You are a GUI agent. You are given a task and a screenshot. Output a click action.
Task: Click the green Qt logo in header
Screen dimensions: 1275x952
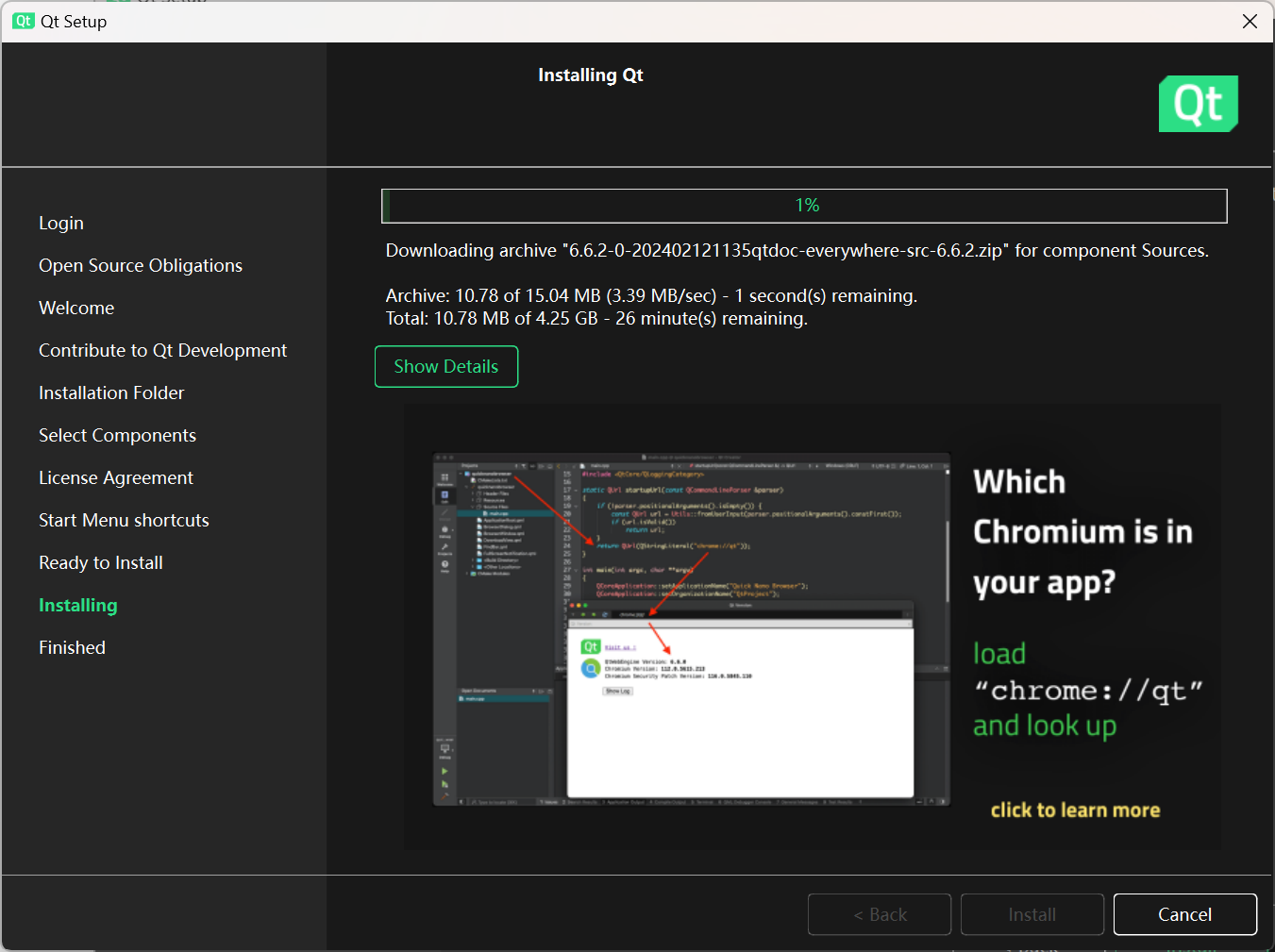(1199, 104)
